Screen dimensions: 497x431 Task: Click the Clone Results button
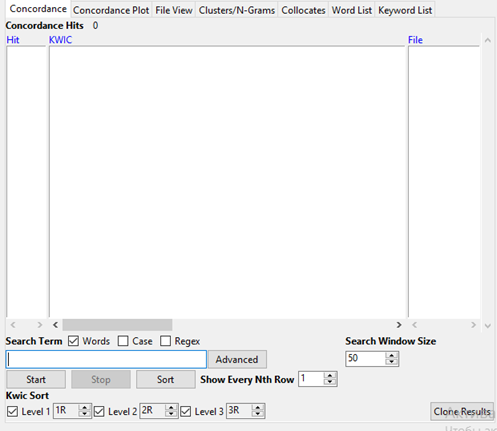click(462, 412)
